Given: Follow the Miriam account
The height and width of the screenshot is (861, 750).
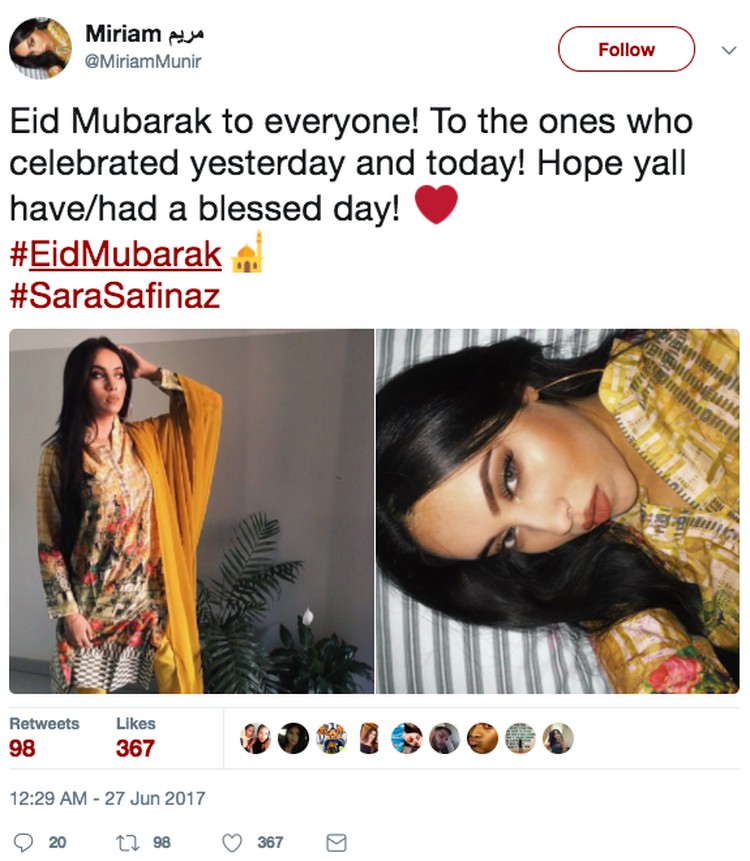Looking at the screenshot, I should click(x=626, y=49).
